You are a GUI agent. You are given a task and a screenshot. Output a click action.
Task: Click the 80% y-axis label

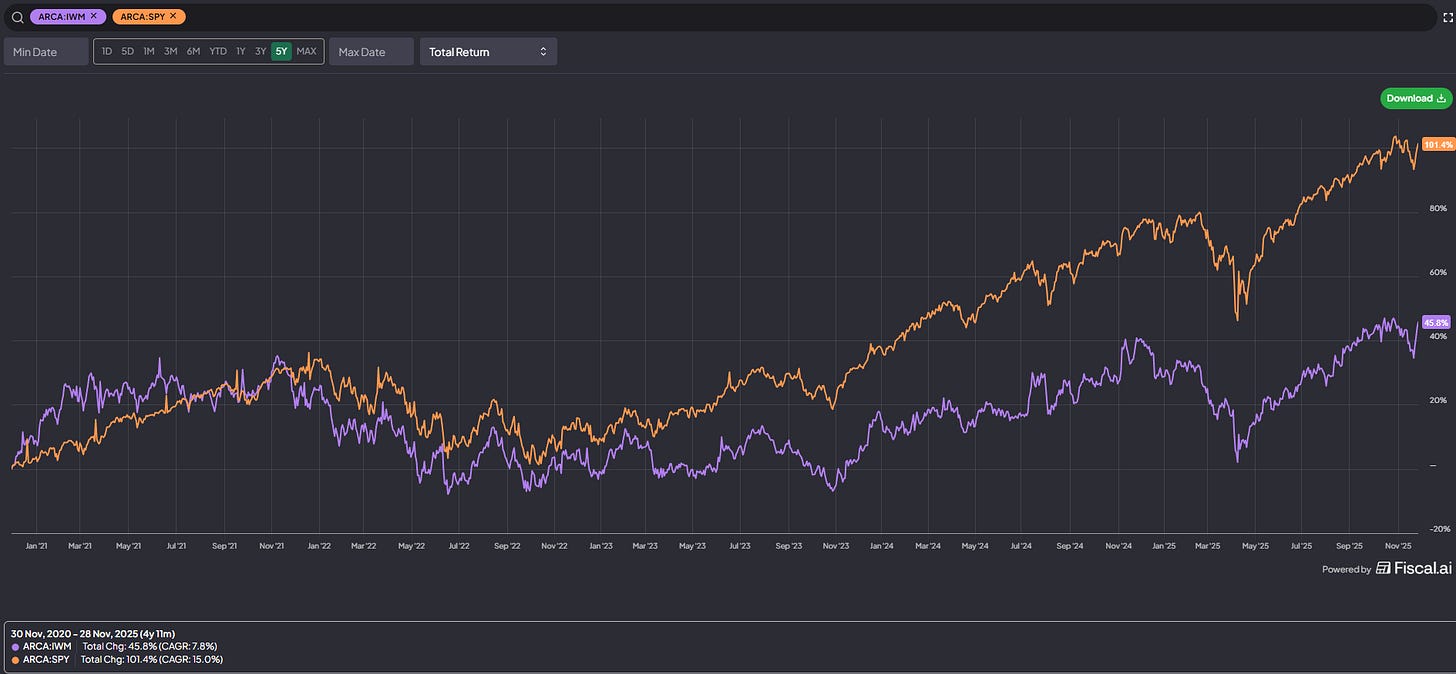point(1438,208)
